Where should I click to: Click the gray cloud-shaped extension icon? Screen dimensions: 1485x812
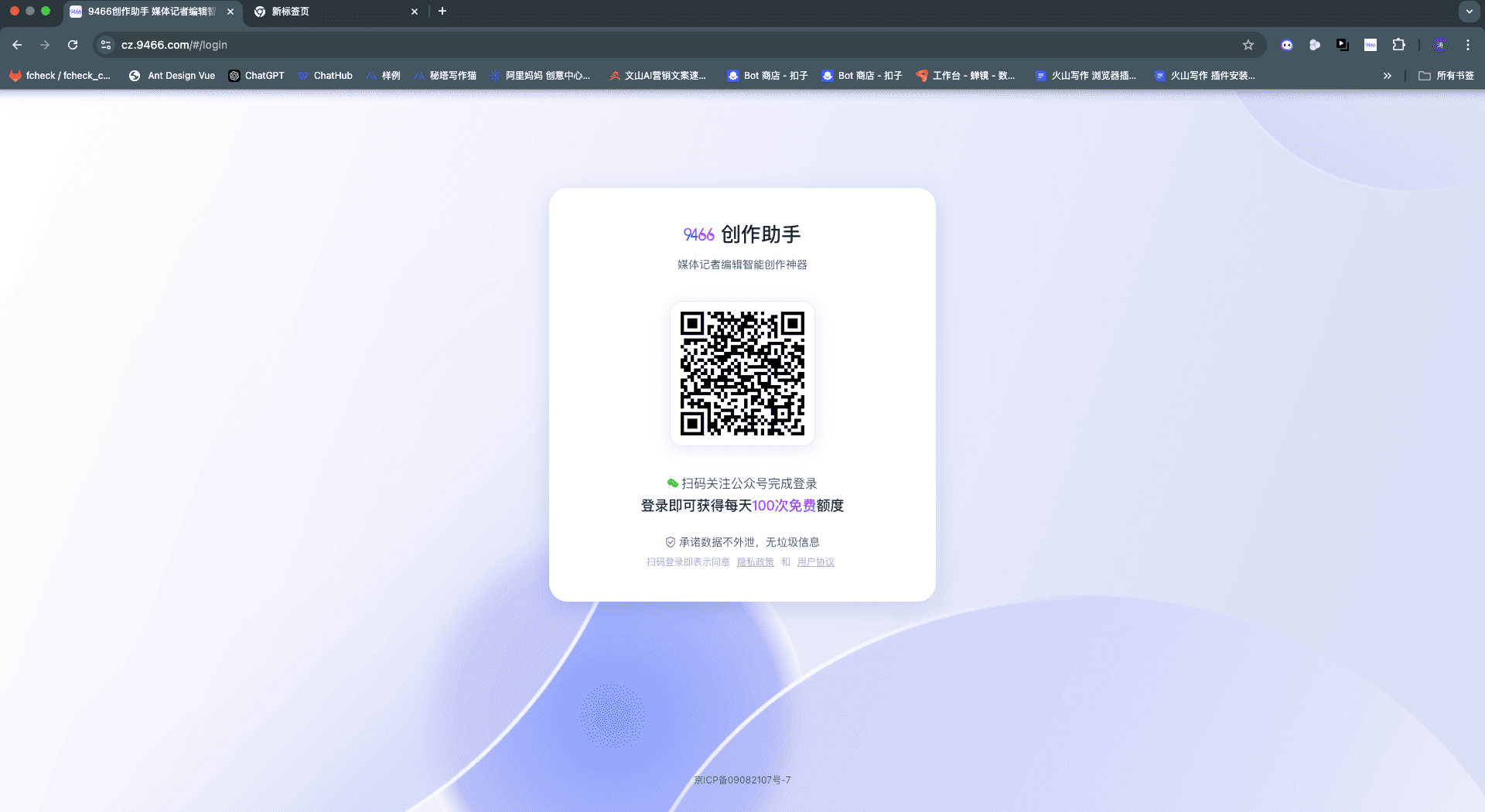tap(1315, 45)
